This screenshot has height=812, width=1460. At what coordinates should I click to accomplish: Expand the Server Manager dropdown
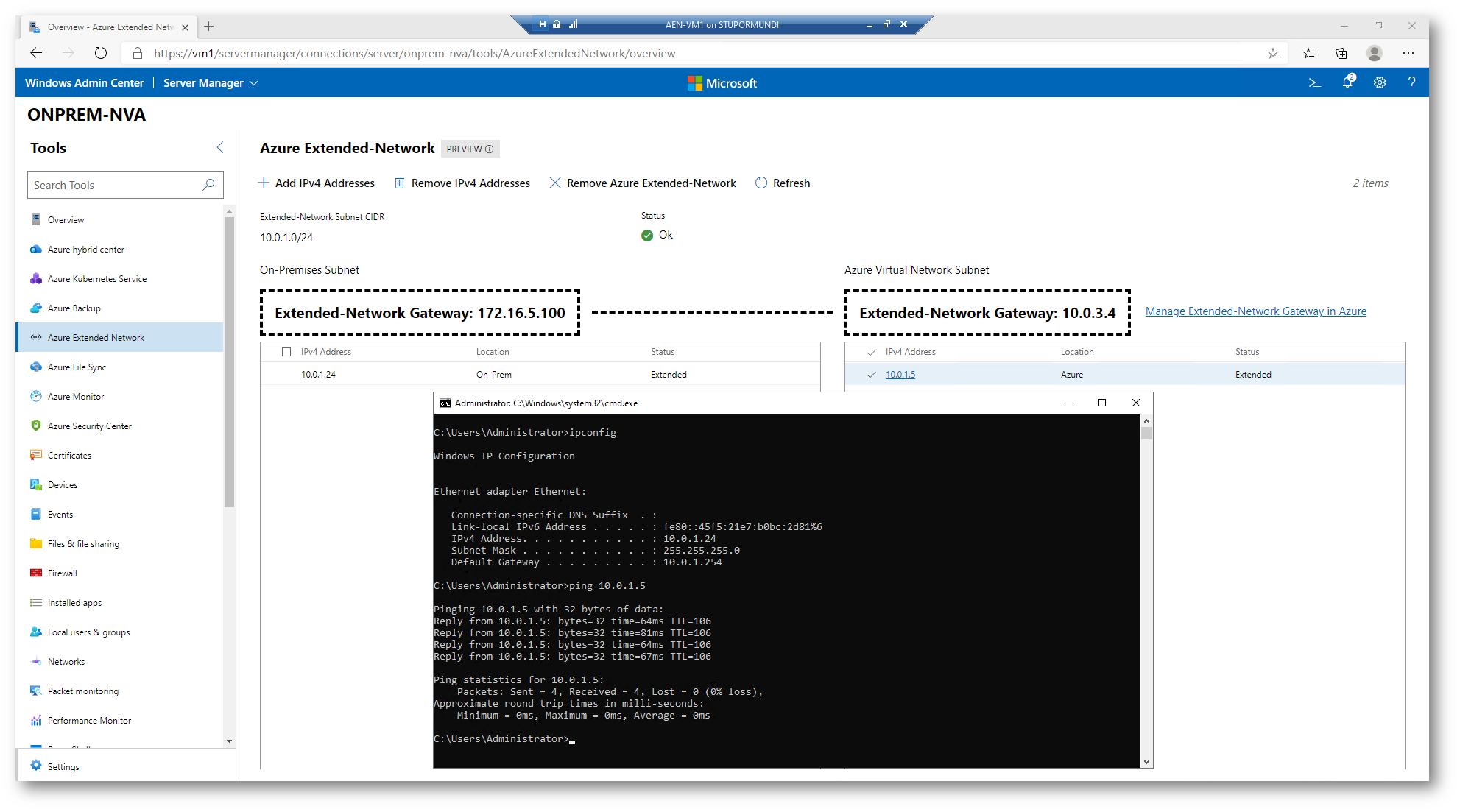211,82
